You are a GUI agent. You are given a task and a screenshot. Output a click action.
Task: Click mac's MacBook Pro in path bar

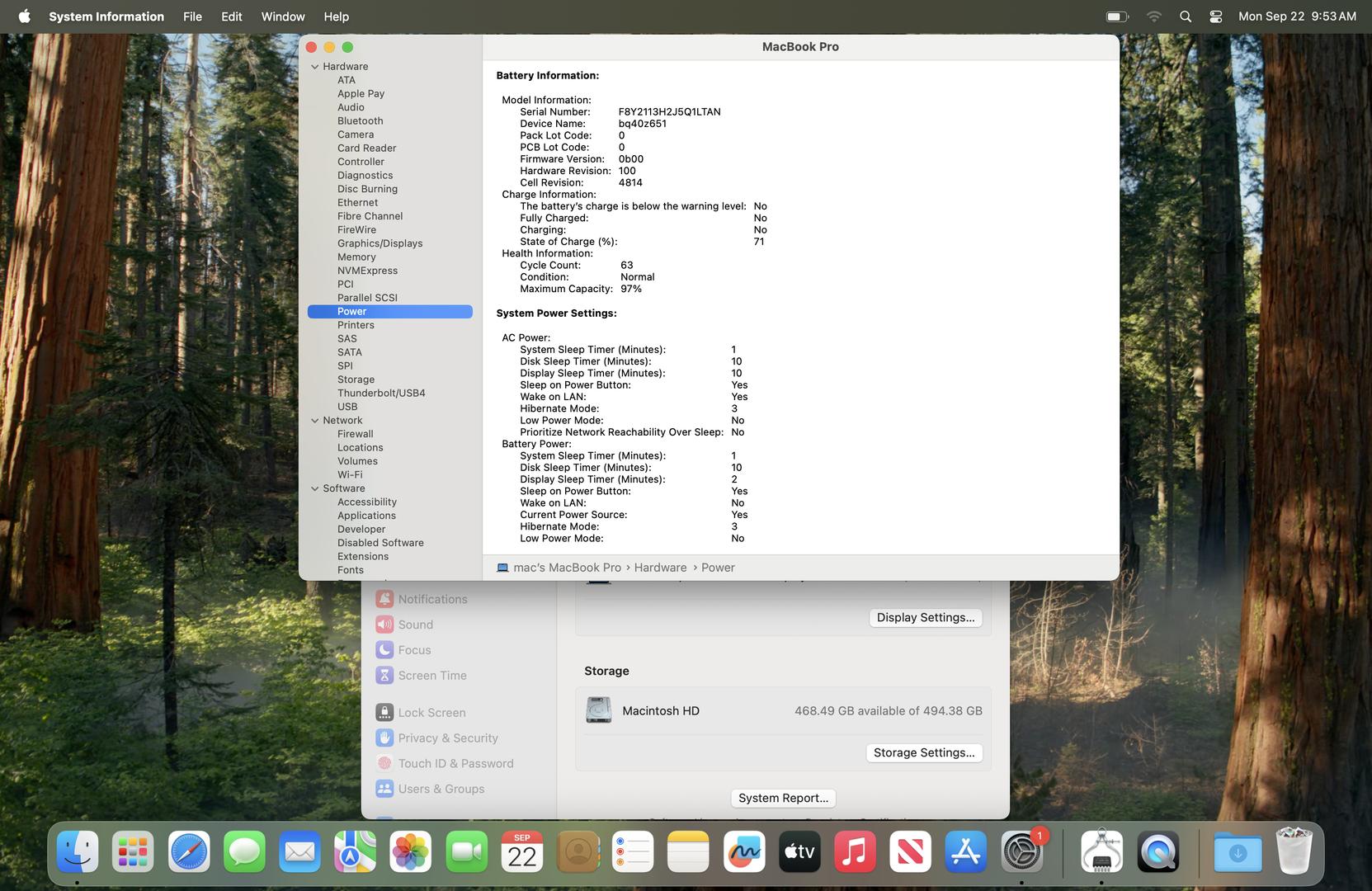point(567,568)
